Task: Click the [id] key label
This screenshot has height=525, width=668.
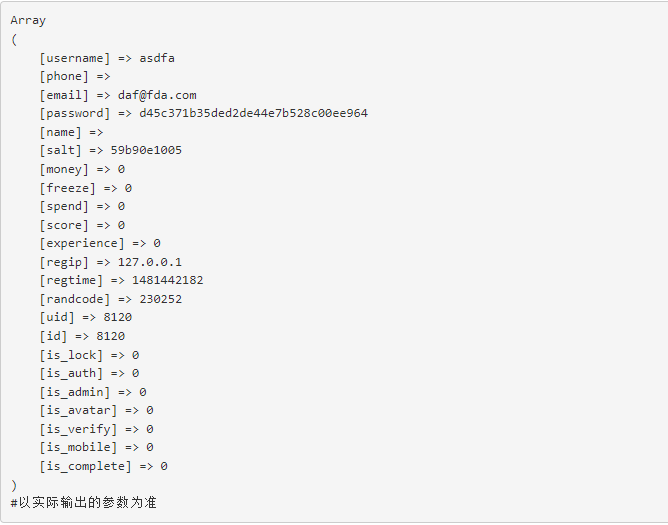Action: coord(53,336)
